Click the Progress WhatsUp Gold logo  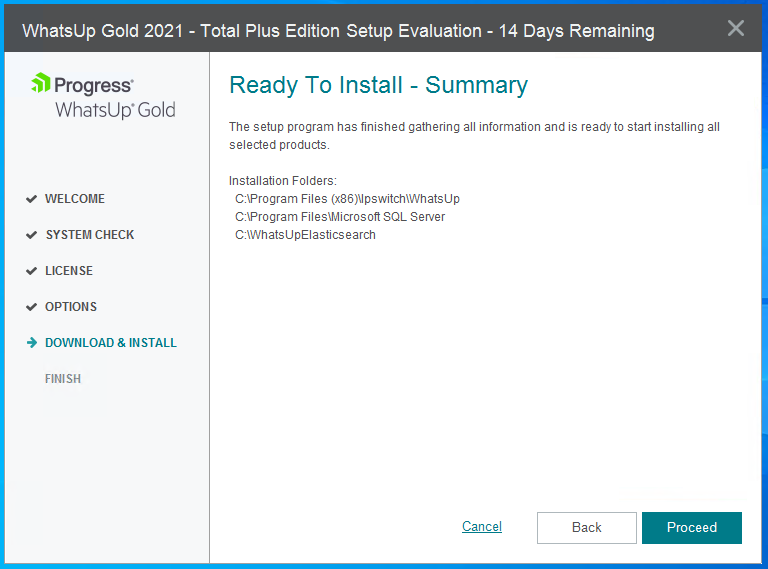[103, 96]
